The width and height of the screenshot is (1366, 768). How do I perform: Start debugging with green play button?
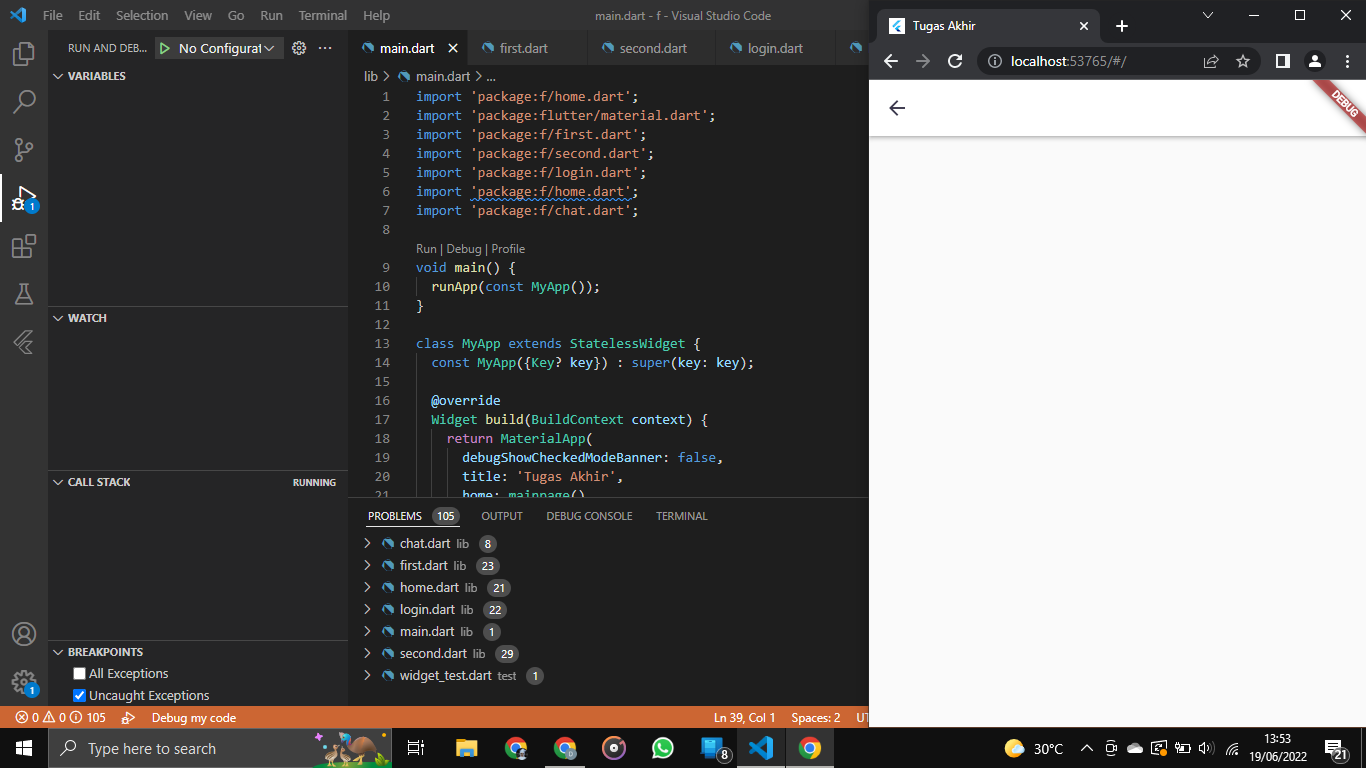coord(164,48)
